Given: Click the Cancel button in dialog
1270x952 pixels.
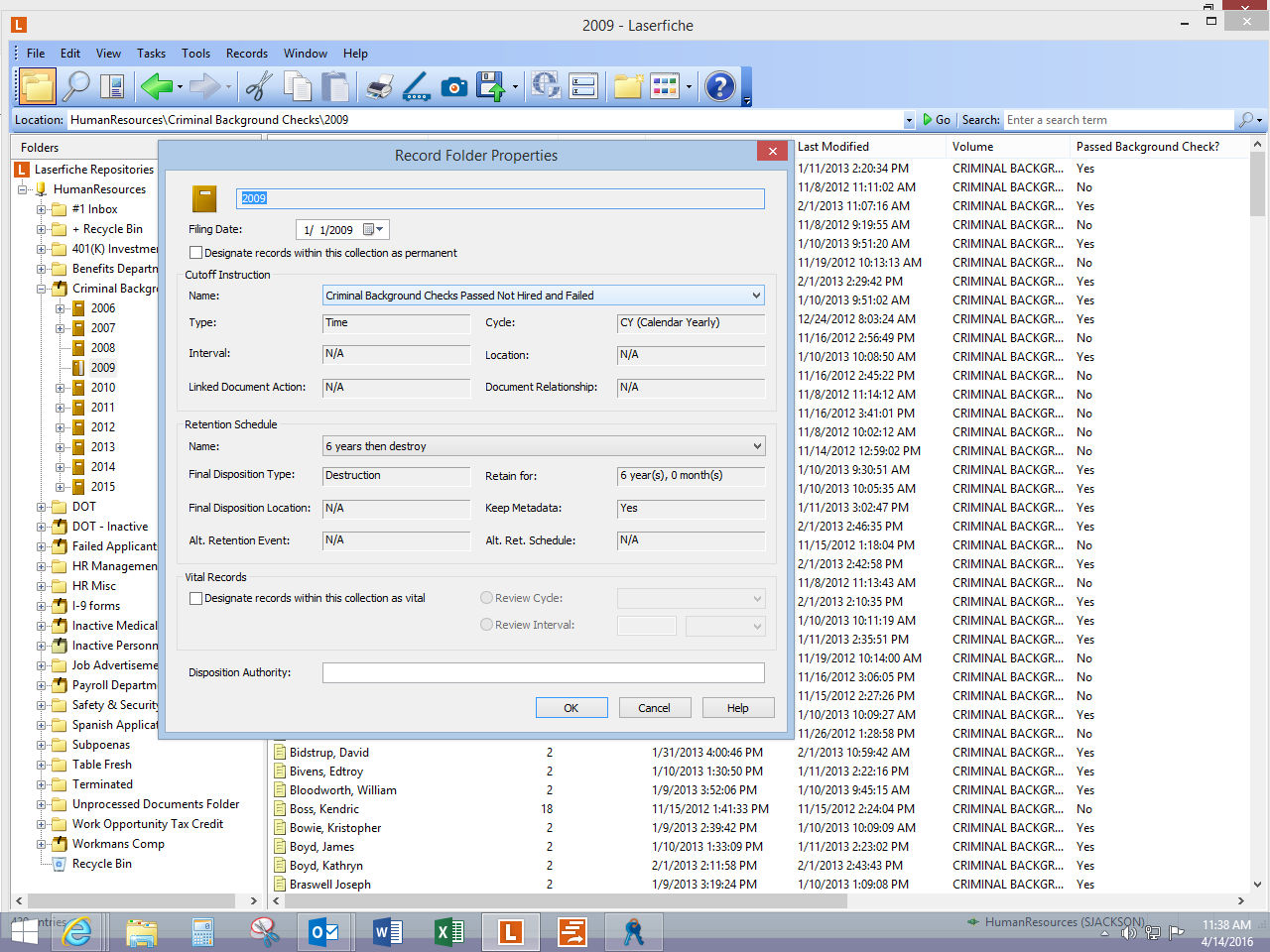Looking at the screenshot, I should coord(654,708).
